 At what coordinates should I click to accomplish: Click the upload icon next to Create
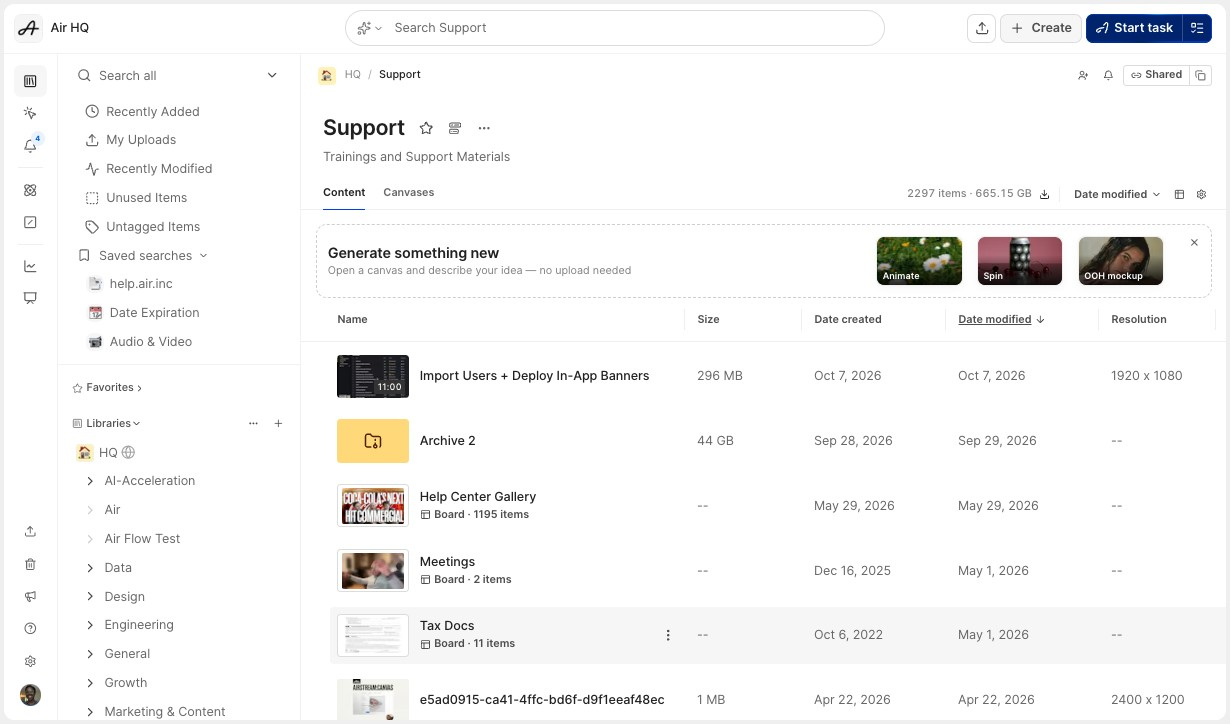pos(982,28)
